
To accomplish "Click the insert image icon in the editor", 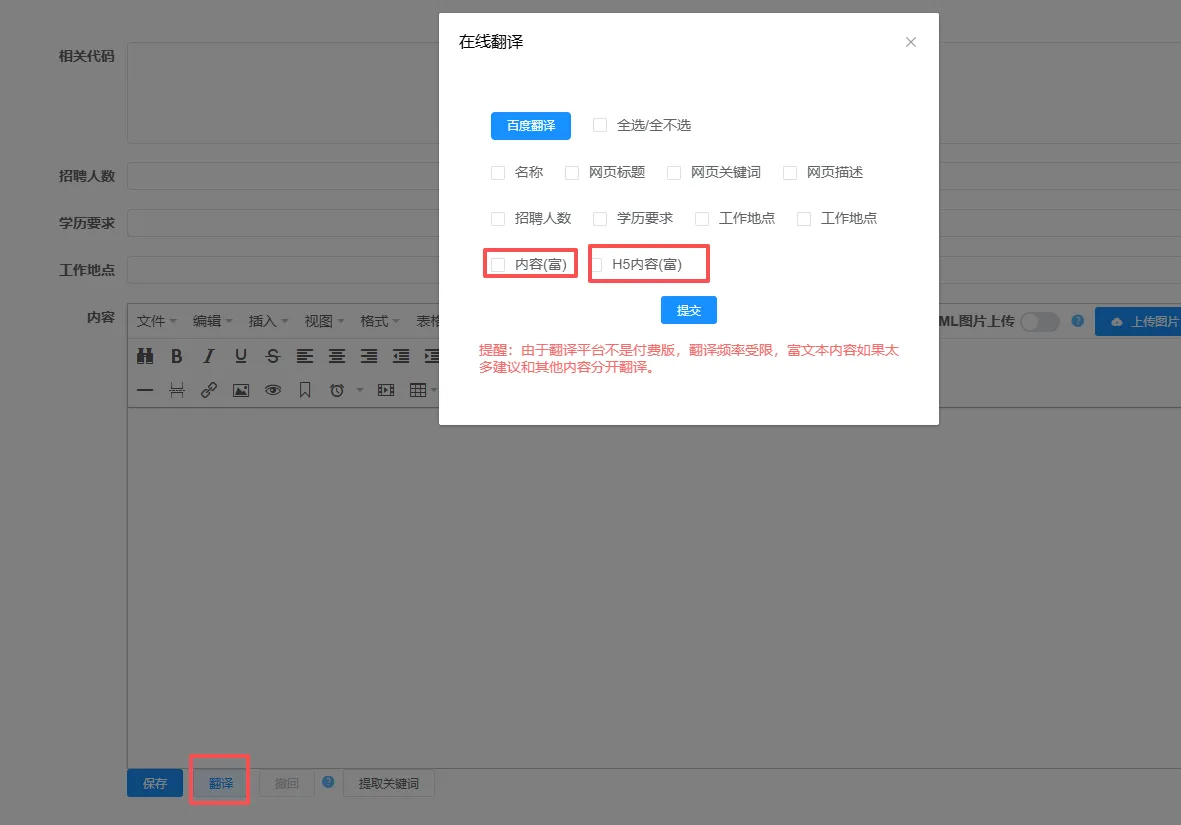I will click(x=241, y=390).
